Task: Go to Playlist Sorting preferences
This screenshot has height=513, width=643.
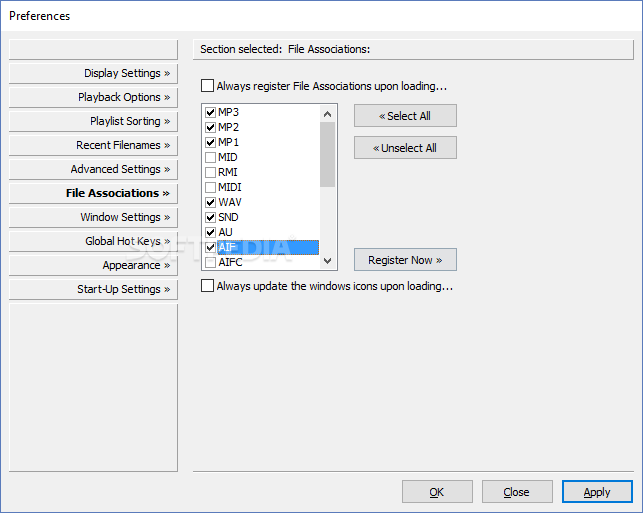Action: (93, 121)
